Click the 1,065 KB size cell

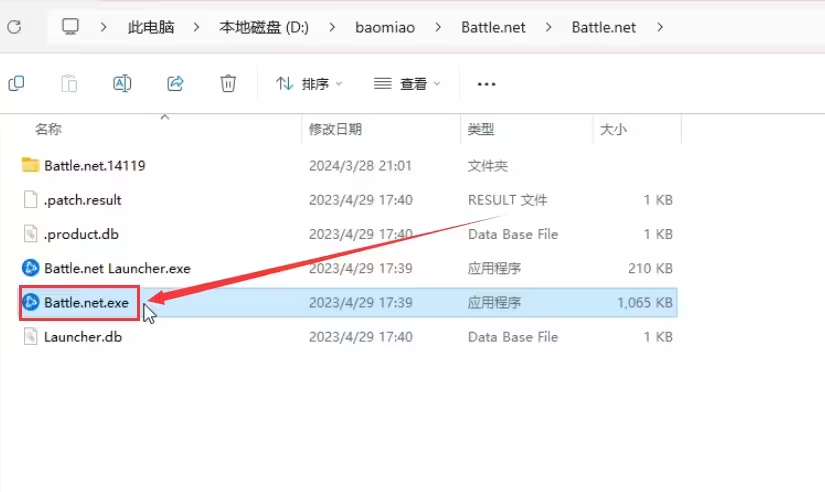pos(645,303)
